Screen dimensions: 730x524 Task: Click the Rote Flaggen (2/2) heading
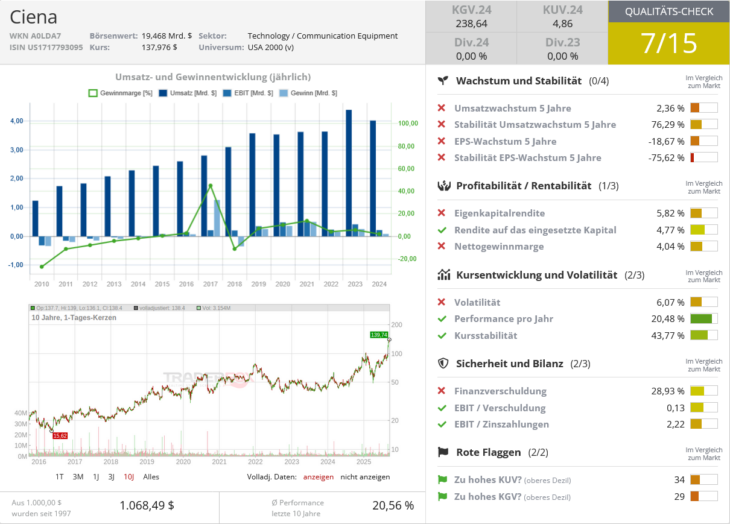(x=502, y=452)
